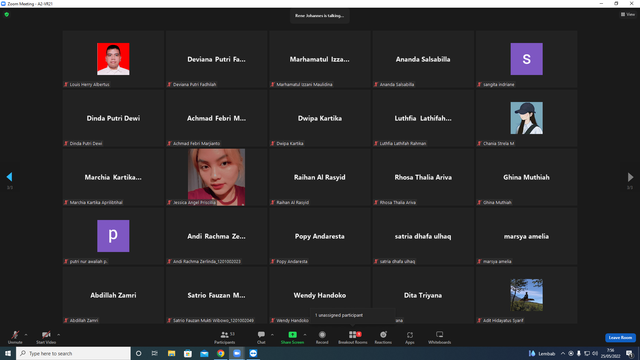Click the '1 unassigned participant' tooltip
Screen dimensions: 640x360
[352, 315]
